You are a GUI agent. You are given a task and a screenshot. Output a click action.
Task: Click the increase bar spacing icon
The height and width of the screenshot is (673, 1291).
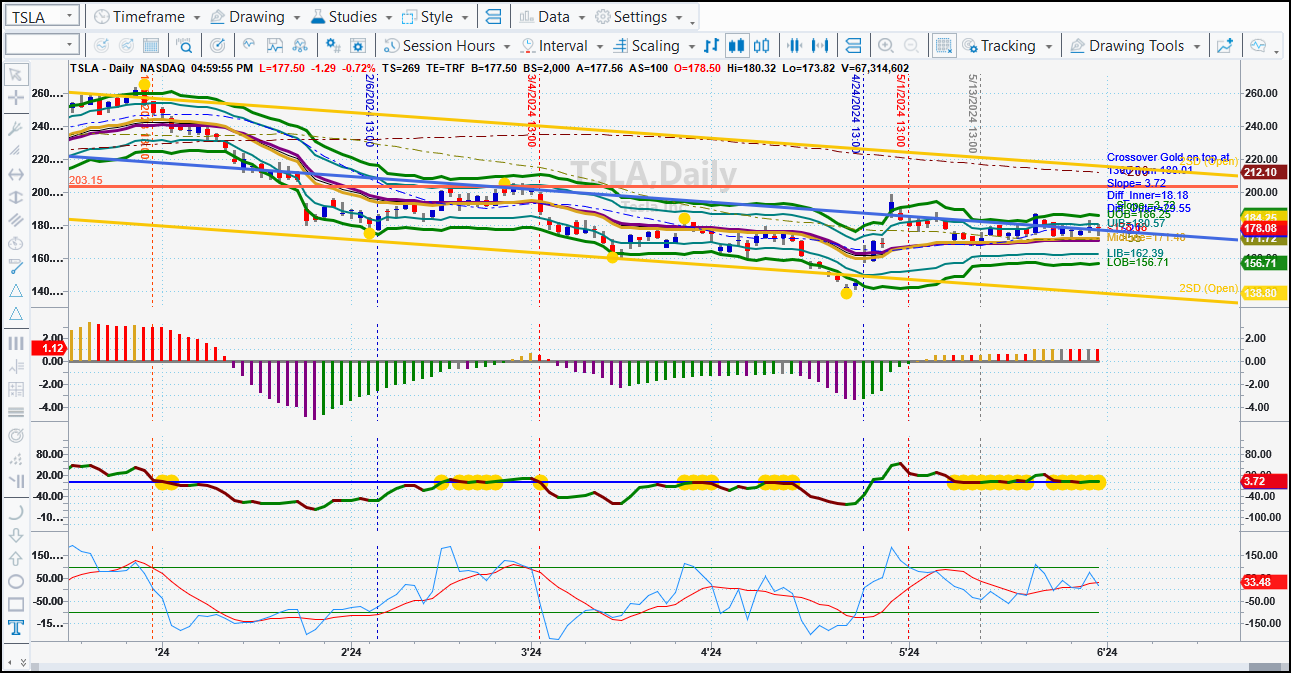pyautogui.click(x=821, y=45)
